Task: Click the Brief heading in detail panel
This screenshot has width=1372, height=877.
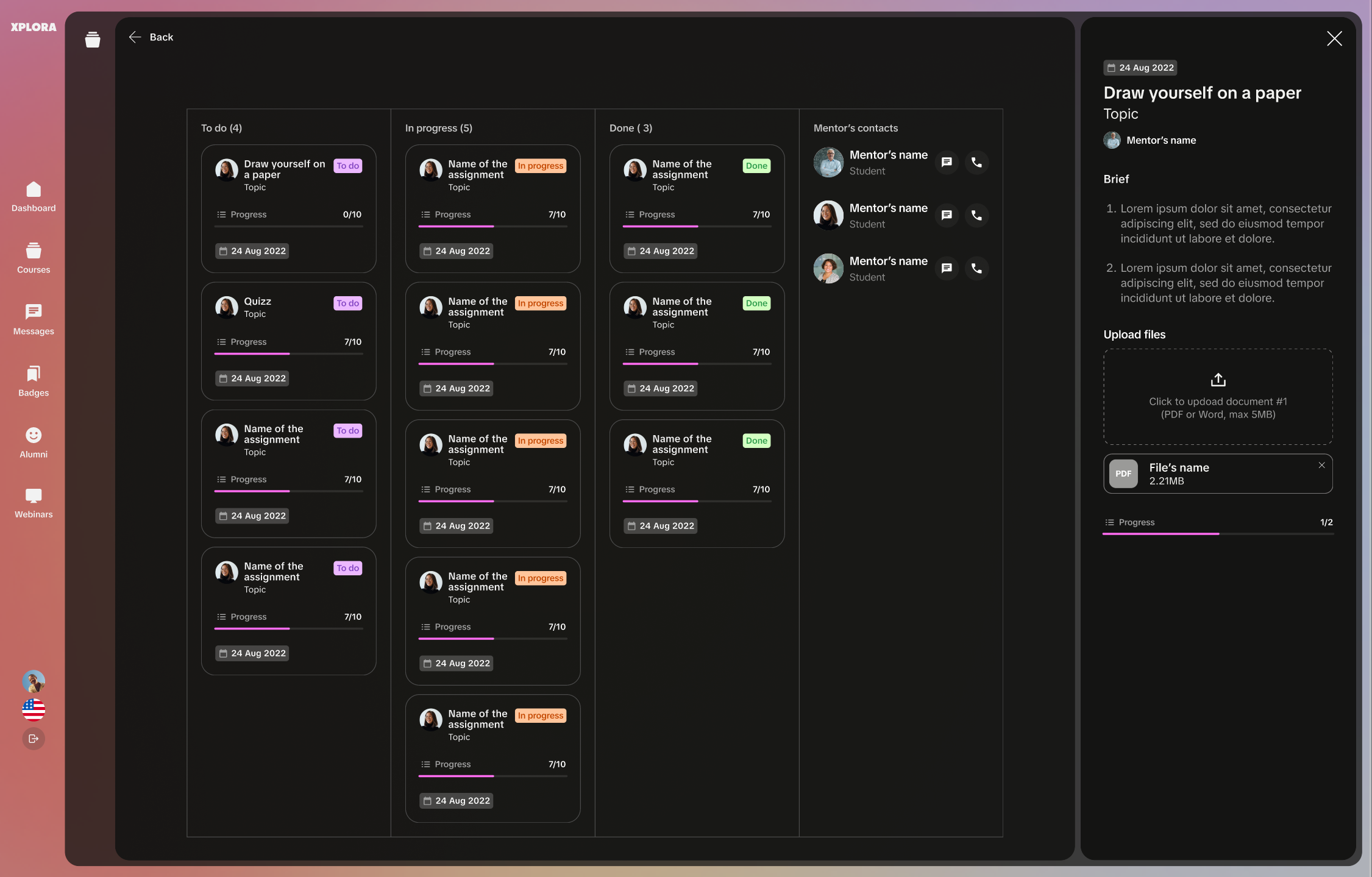Action: coord(1116,179)
